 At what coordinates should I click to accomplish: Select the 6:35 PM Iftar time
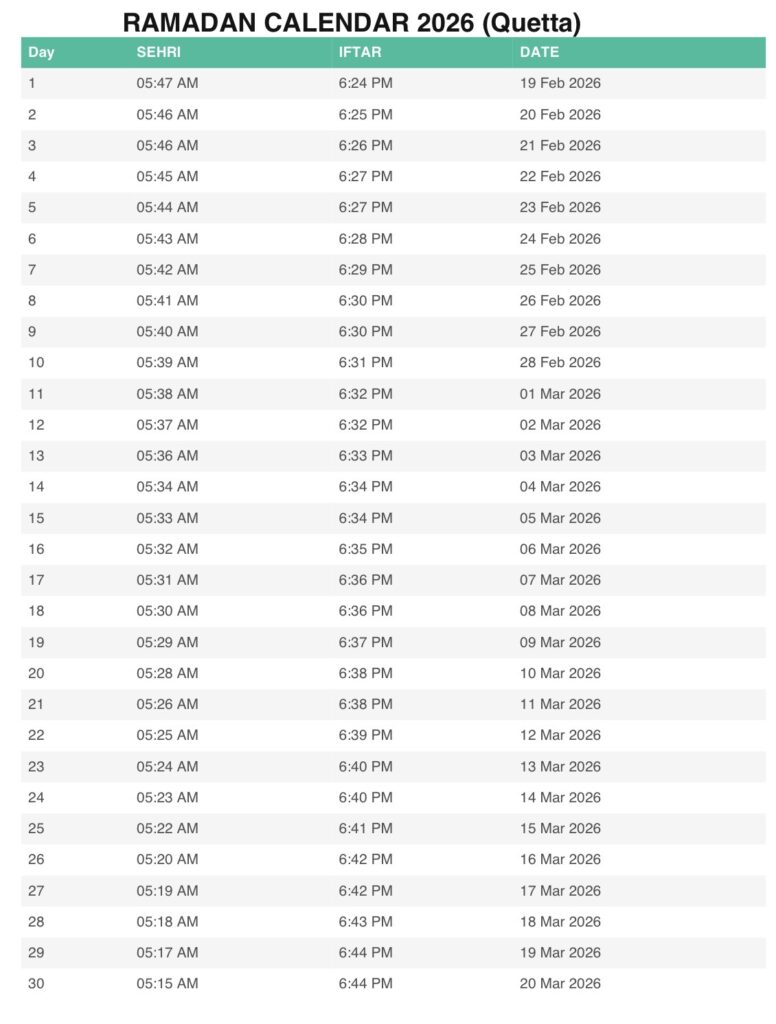(365, 549)
